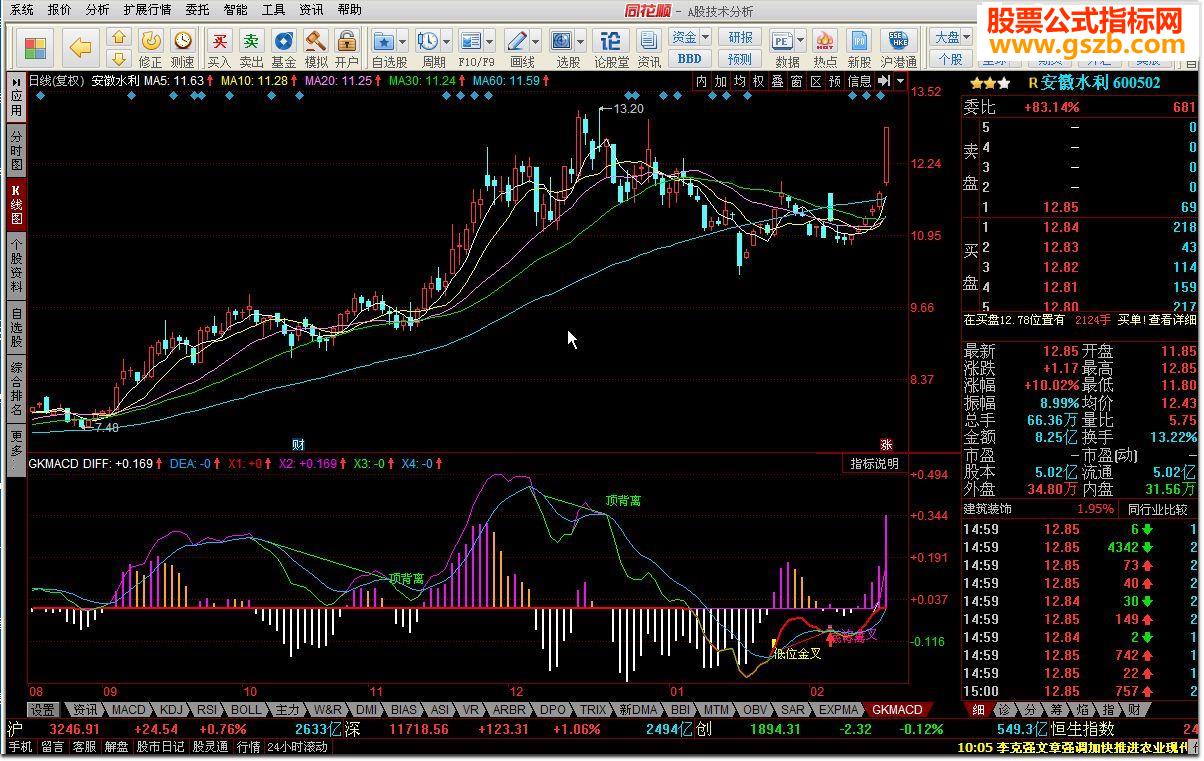The width and height of the screenshot is (1204, 761).
Task: Switch to the MACD indicator tab
Action: click(129, 710)
